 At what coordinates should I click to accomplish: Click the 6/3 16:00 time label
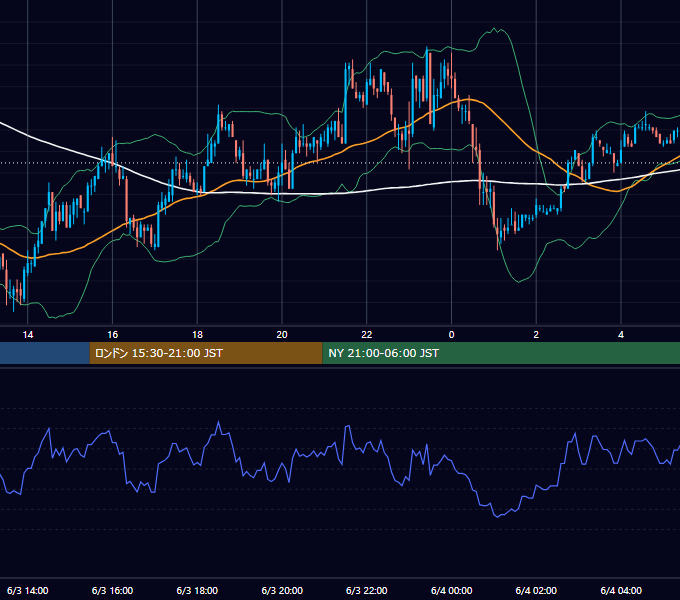click(112, 590)
